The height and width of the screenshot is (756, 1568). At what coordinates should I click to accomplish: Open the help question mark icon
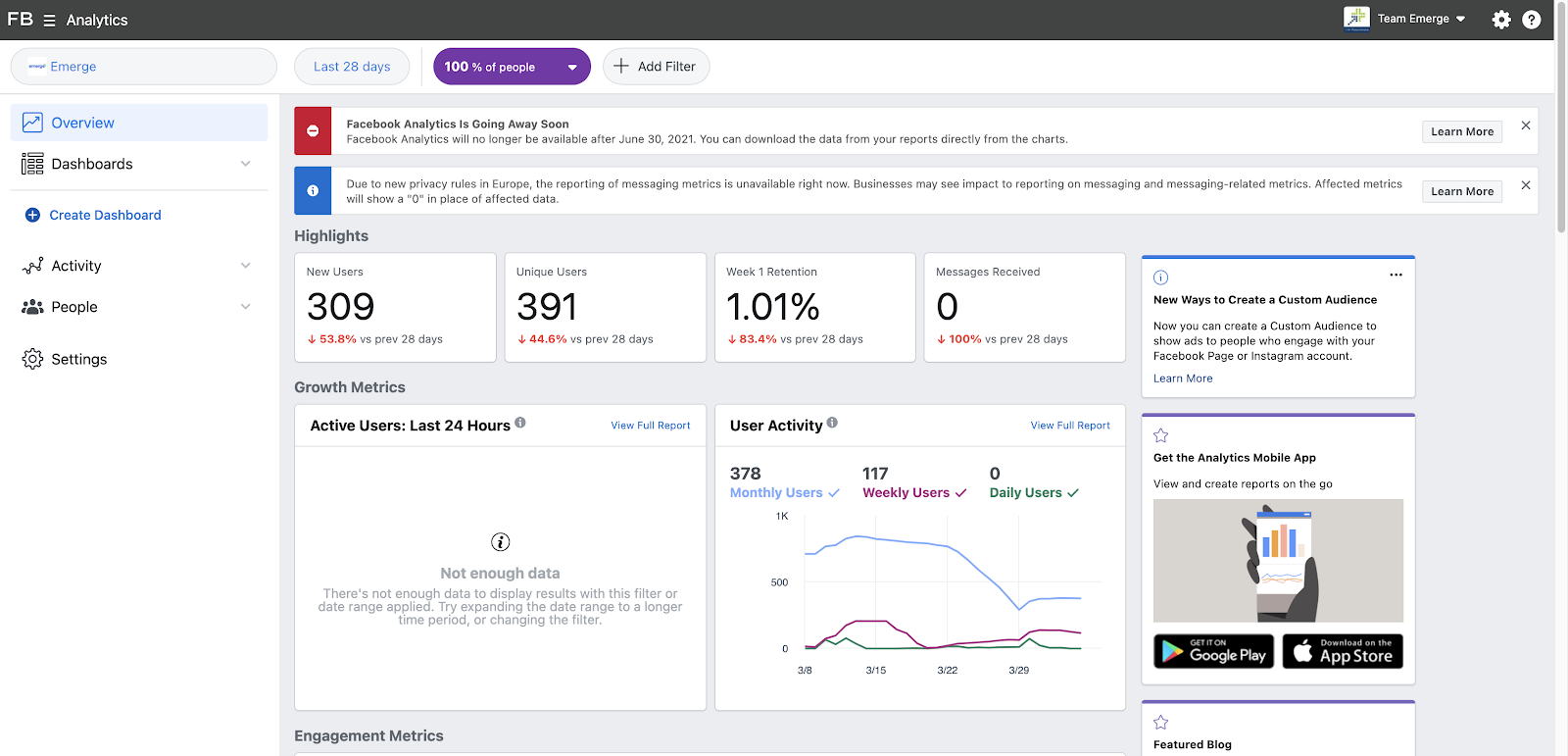1532,20
